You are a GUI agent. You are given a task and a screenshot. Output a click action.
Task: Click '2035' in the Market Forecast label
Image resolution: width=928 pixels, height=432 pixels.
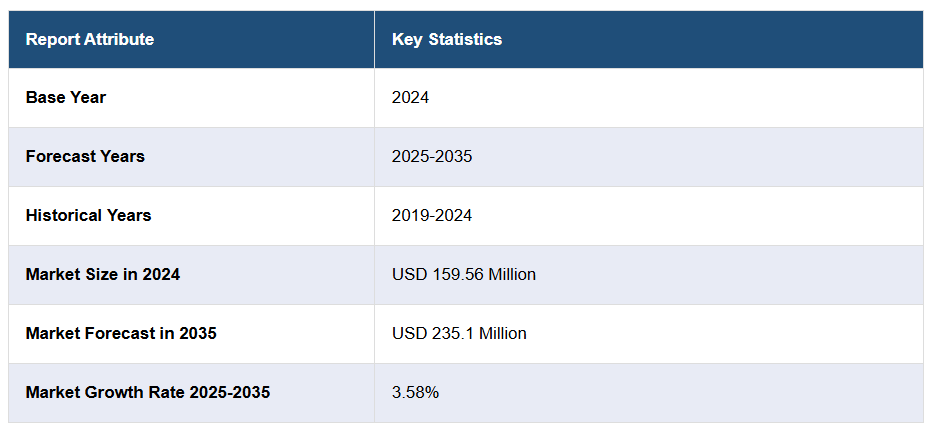coord(197,333)
